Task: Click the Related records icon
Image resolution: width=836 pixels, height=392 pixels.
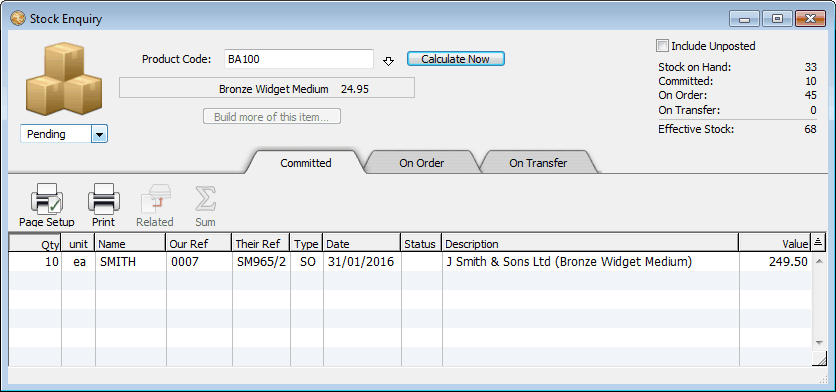Action: click(x=155, y=199)
